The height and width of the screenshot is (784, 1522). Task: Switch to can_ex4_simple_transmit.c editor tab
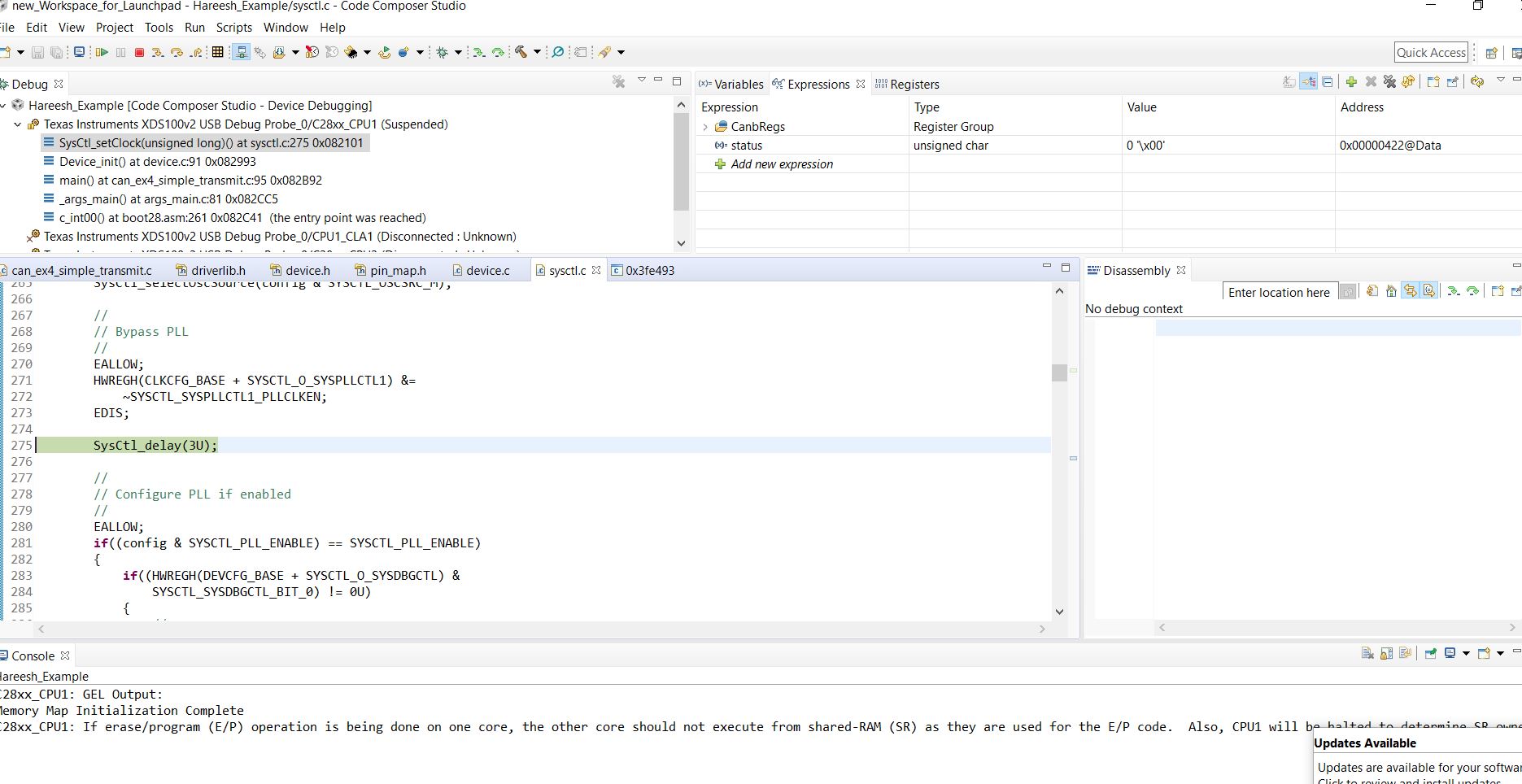point(76,270)
